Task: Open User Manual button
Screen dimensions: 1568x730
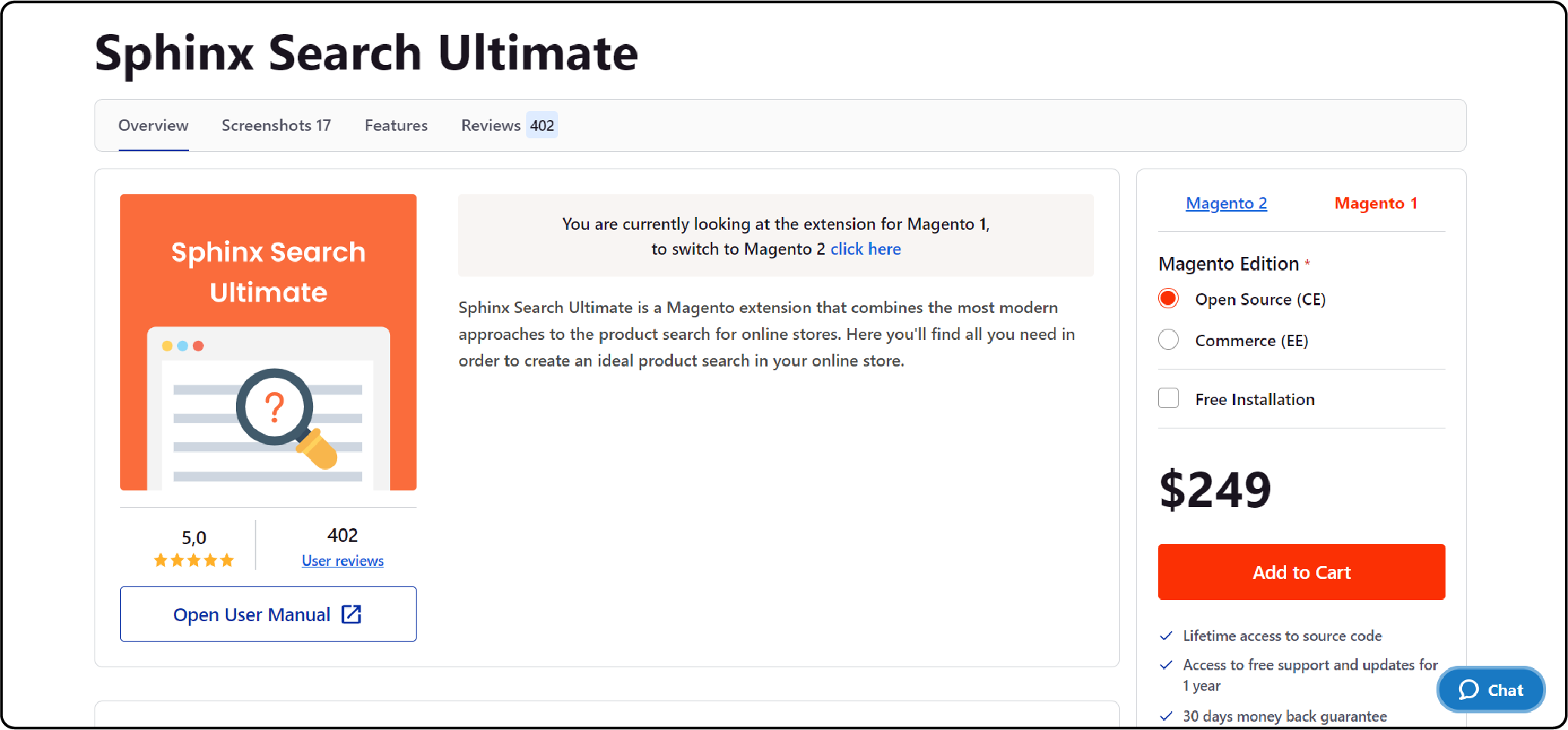Action: click(268, 614)
